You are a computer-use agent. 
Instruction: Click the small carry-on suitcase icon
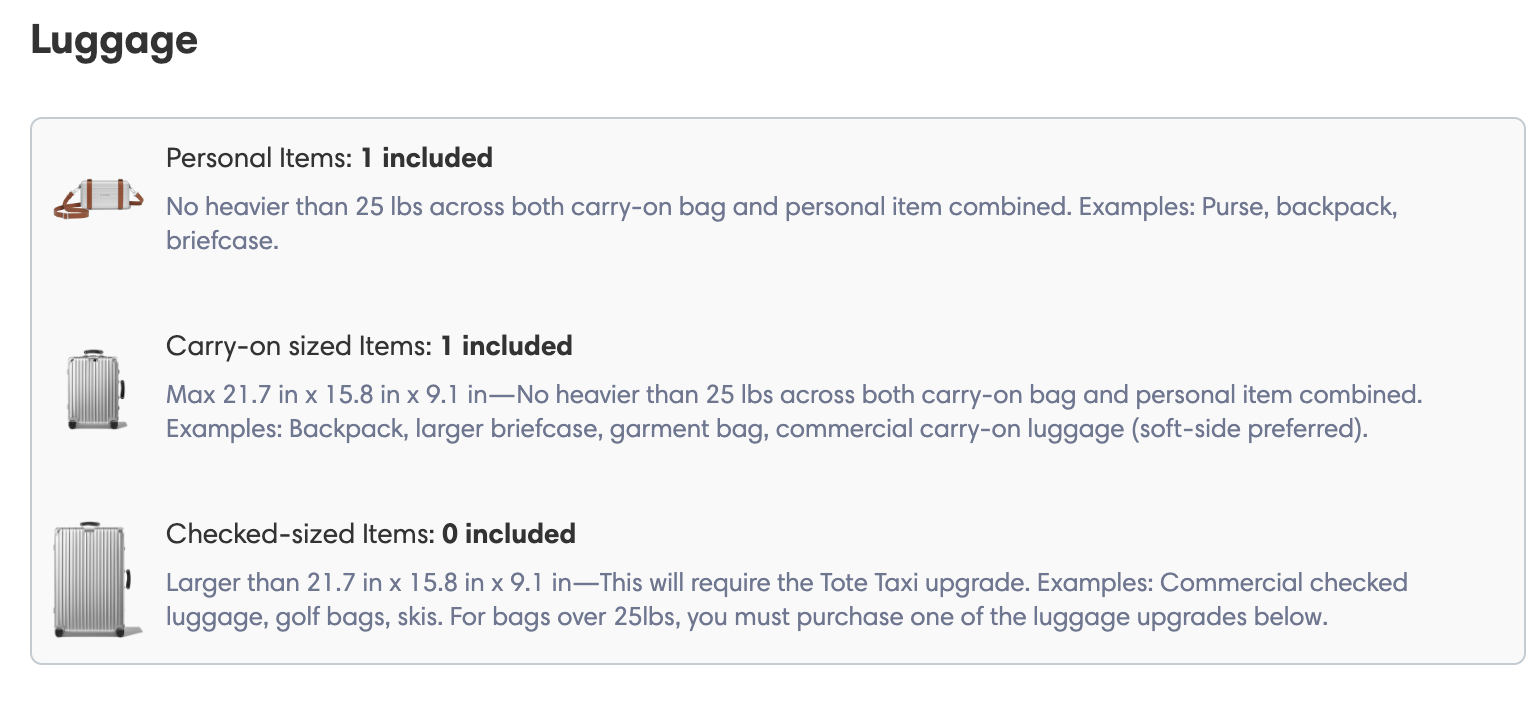(98, 391)
